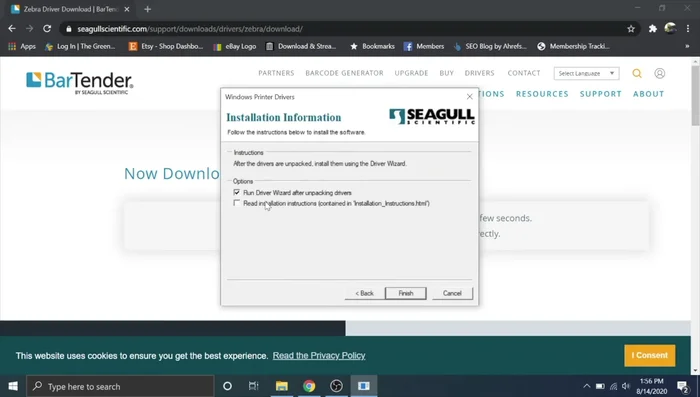Open Download & Stream bookmark
Screen dimensions: 700x397
(300, 46)
